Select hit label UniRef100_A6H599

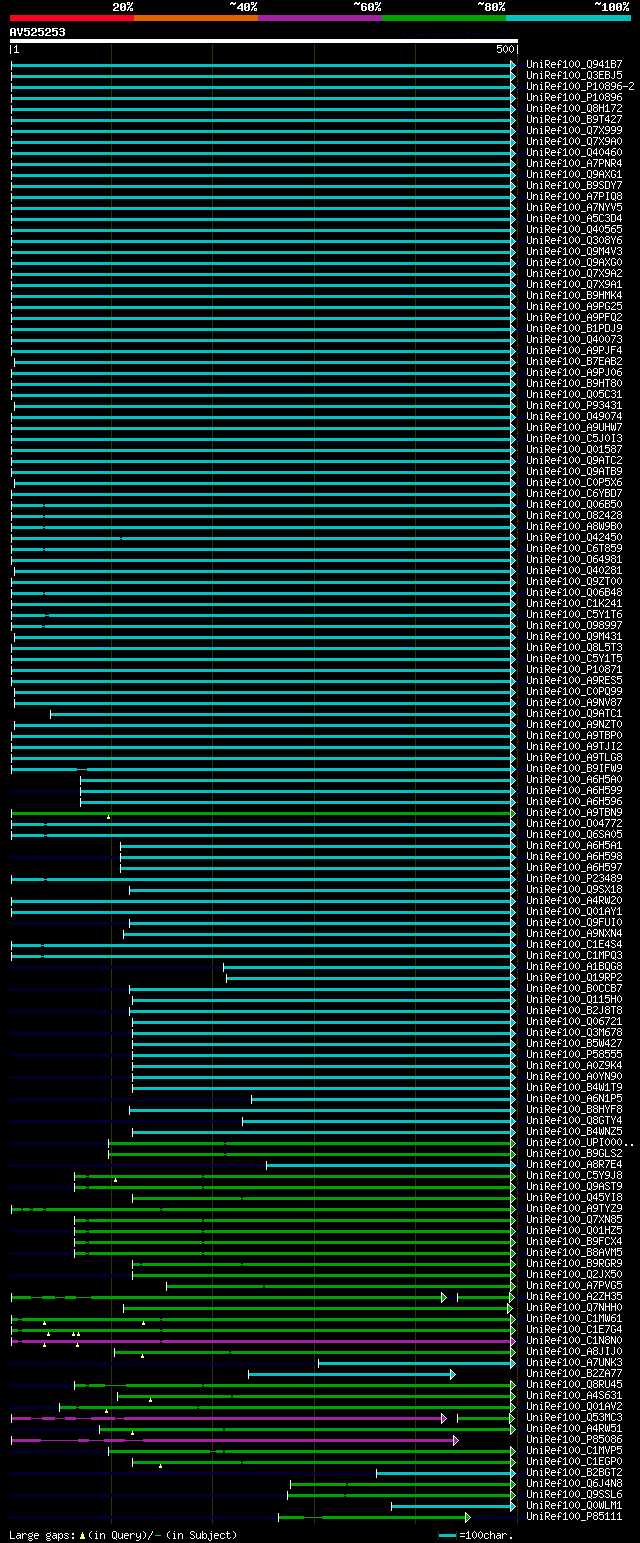click(x=574, y=791)
